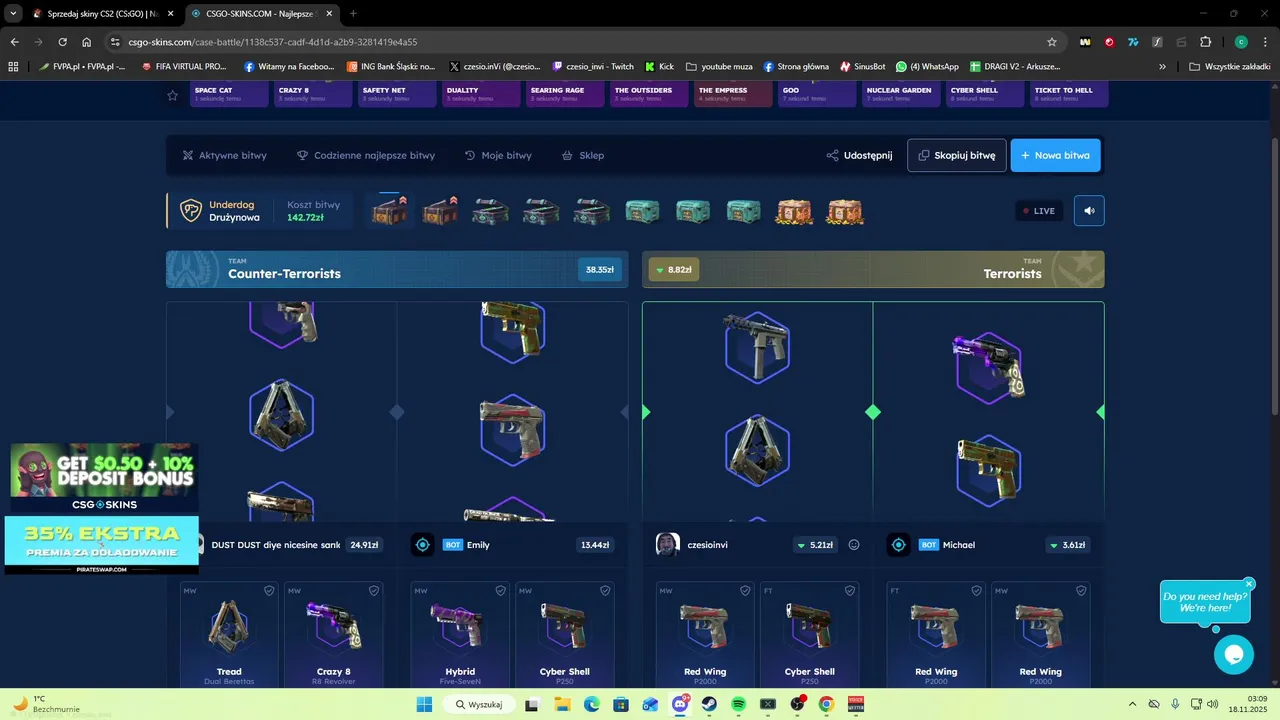Select the DUALITY recent drop
Image resolution: width=1280 pixels, height=720 pixels.
tap(481, 94)
